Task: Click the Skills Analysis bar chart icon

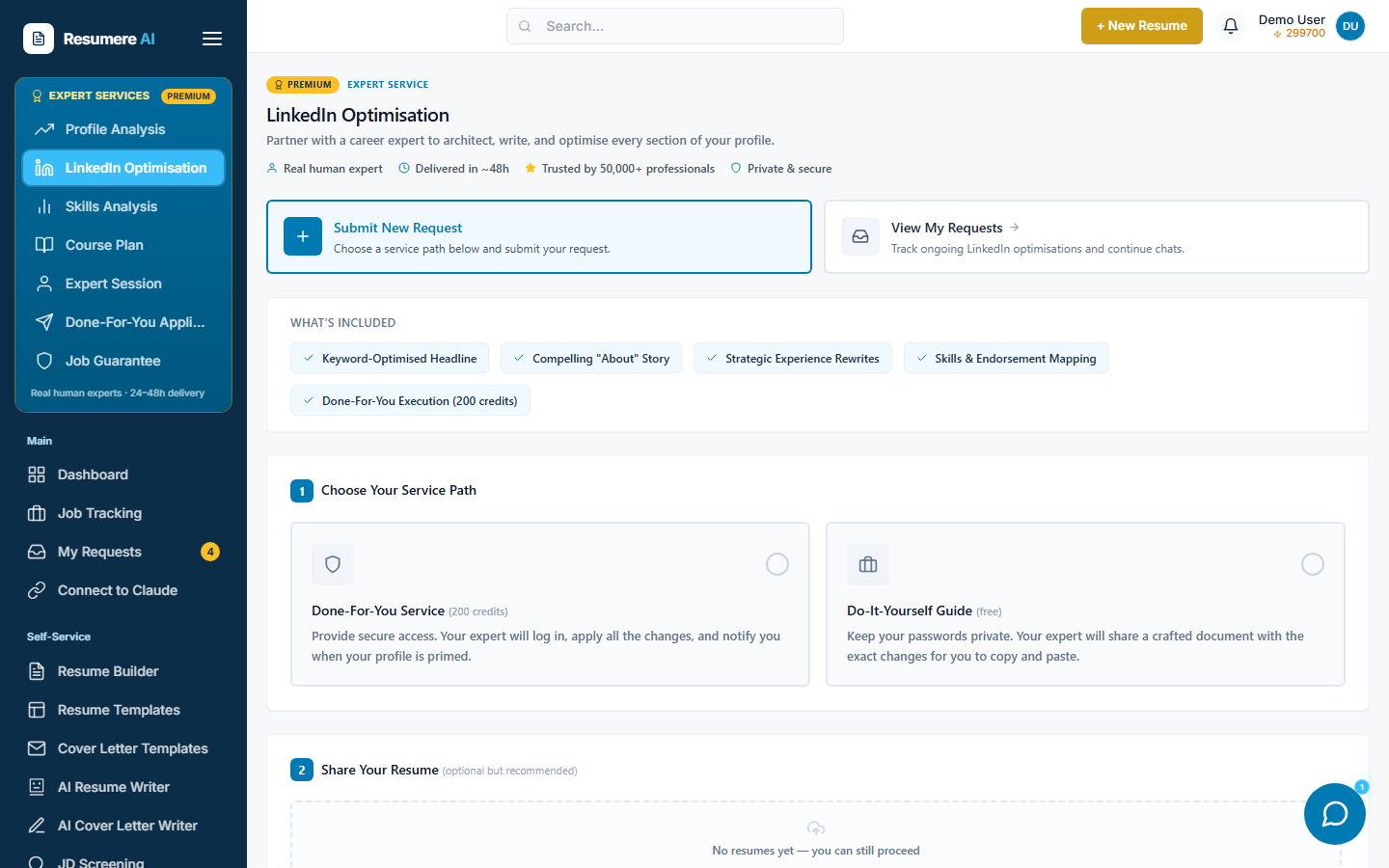Action: coord(44,206)
